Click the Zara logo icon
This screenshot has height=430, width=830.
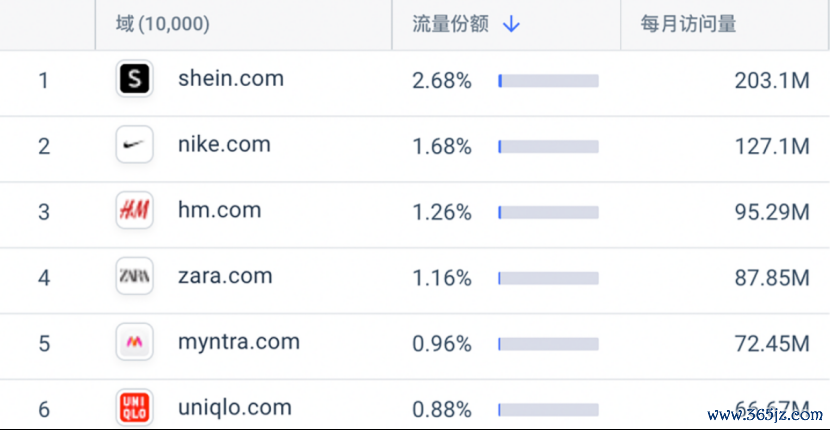coord(134,276)
